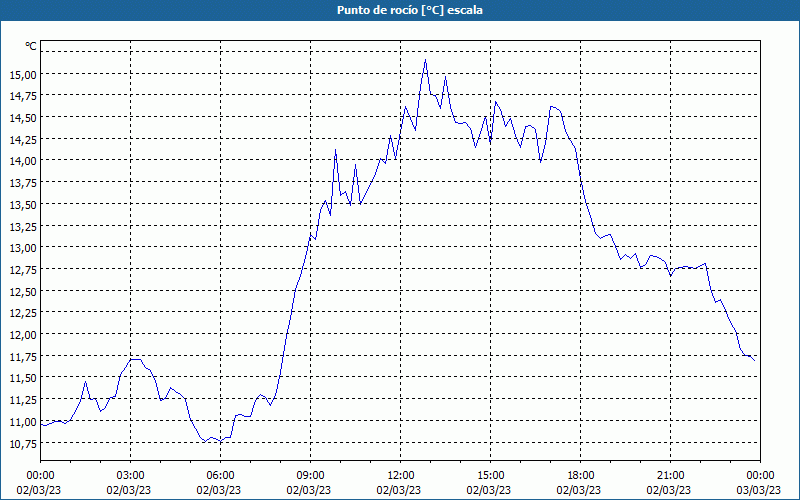Click the 11,50 y-axis label
This screenshot has height=500, width=800.
tap(23, 378)
